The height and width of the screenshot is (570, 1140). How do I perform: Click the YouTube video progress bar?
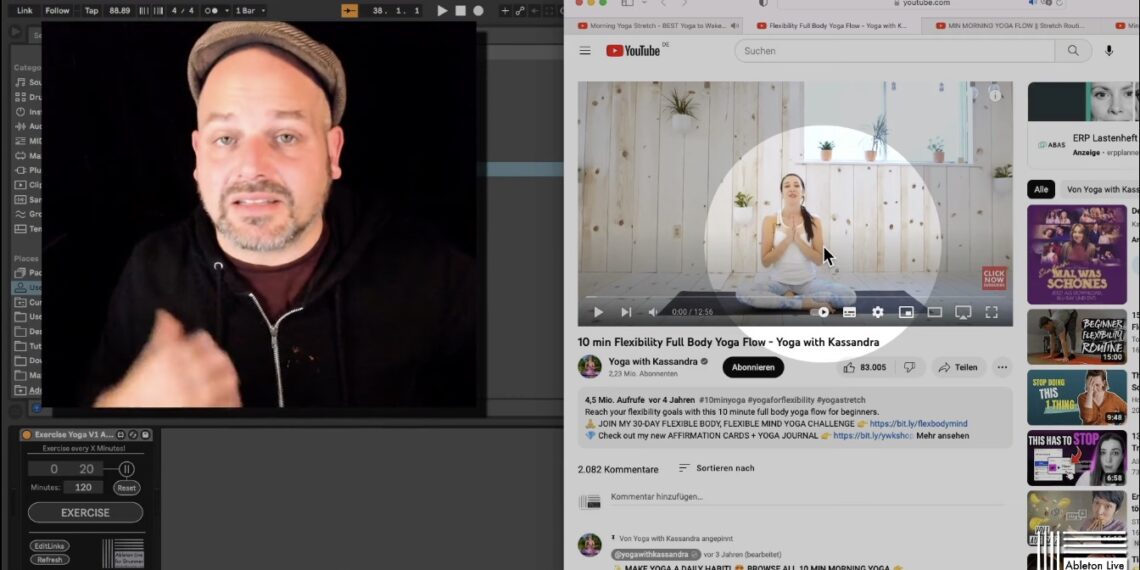(x=795, y=297)
